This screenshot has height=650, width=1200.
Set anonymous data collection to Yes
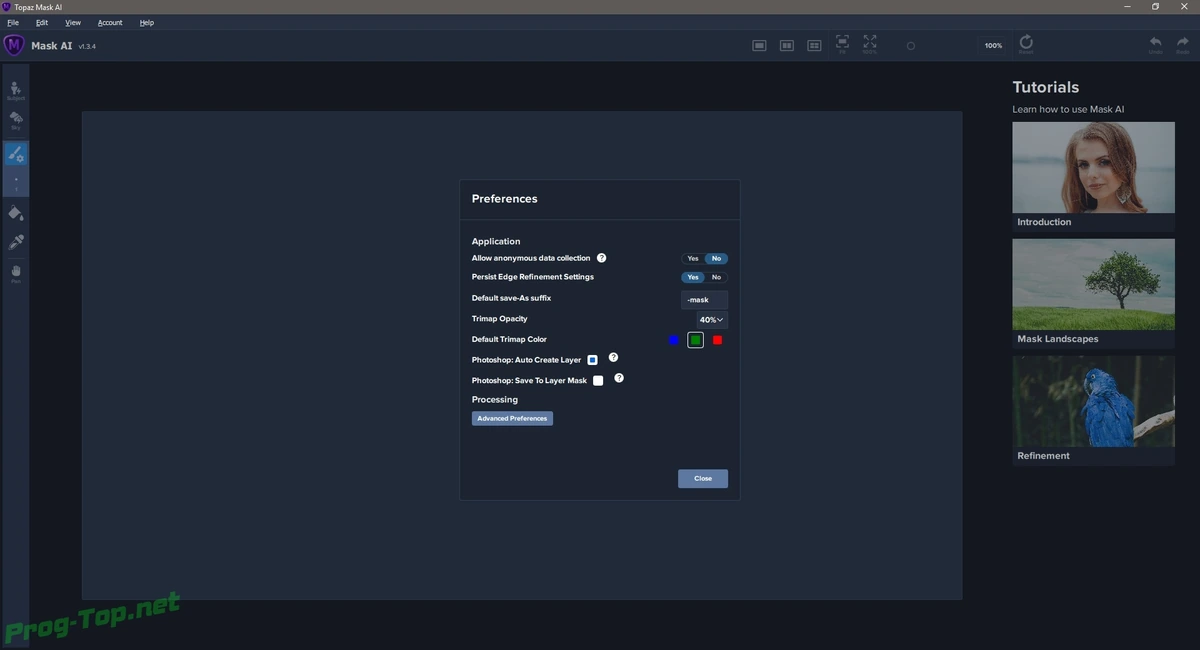[x=693, y=258]
